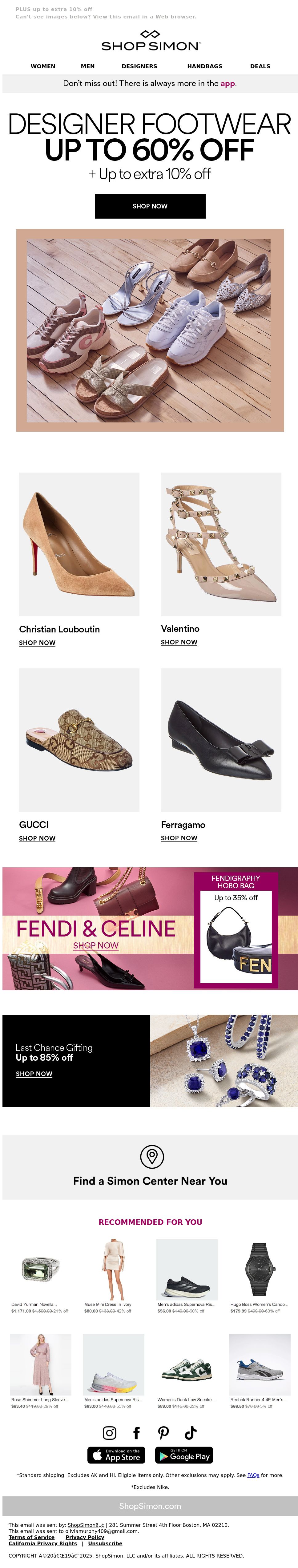Viewport: 298px width, 1568px height.
Task: Click SHOP NOW under Christian Louboutin
Action: click(37, 643)
